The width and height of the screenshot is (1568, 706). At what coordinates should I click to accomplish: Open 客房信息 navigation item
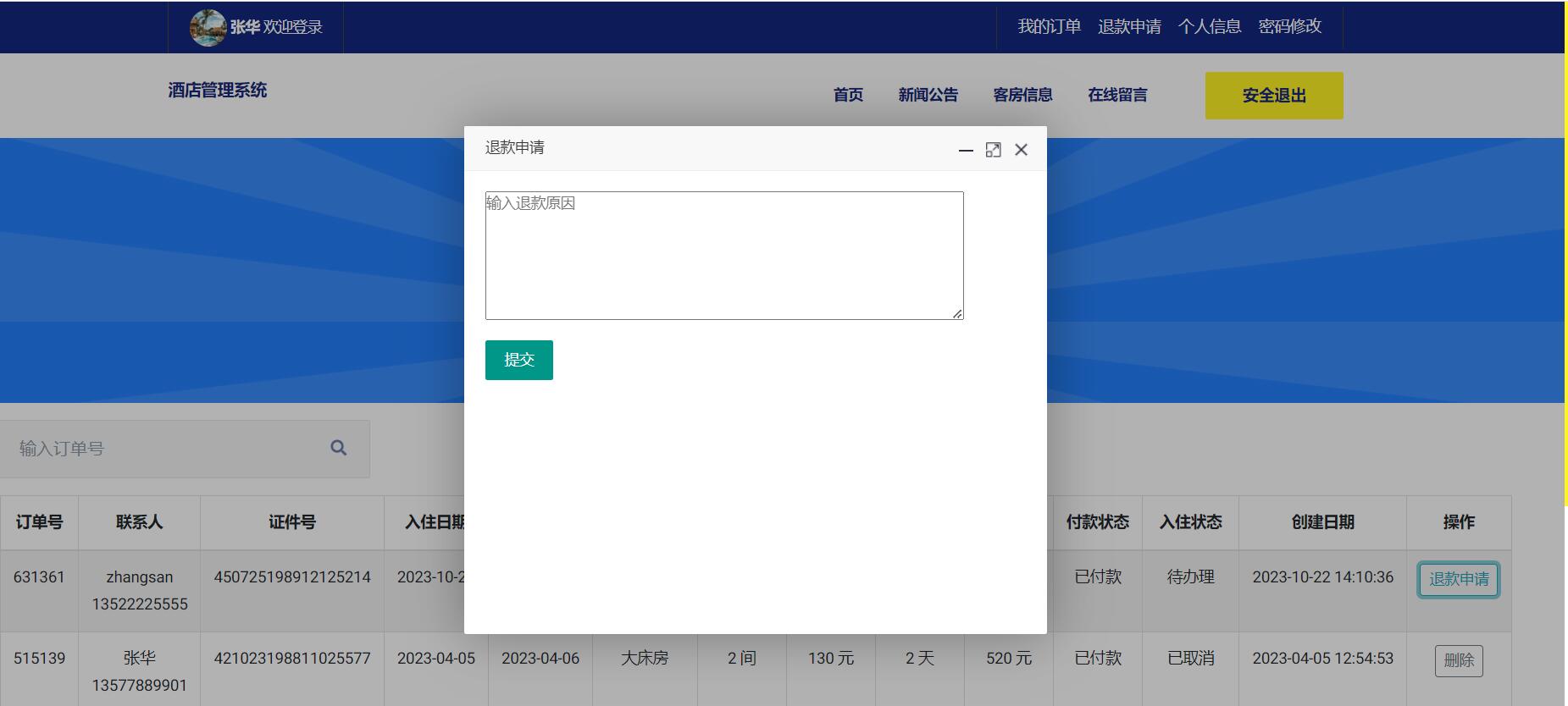[x=1023, y=95]
